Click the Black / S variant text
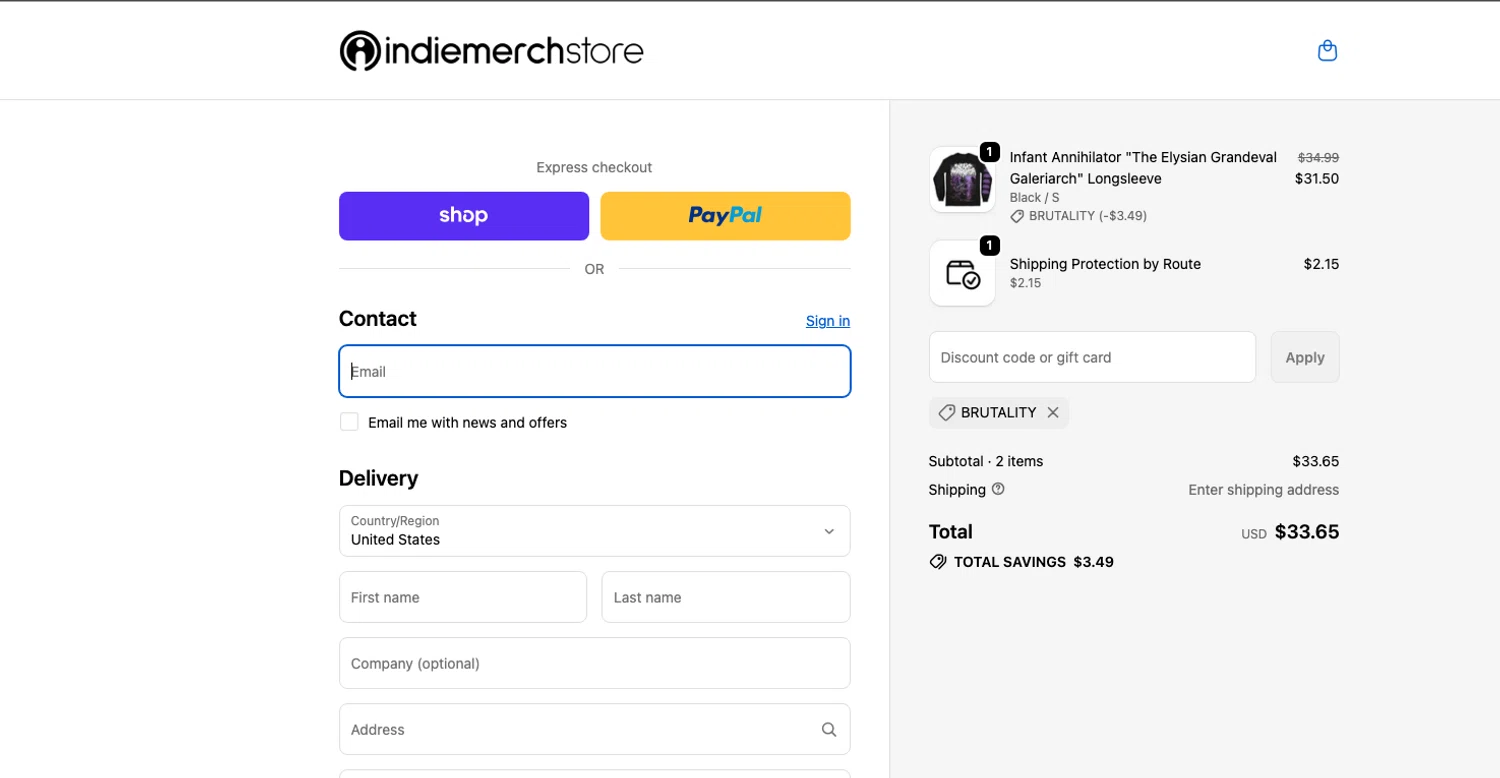The height and width of the screenshot is (778, 1500). (1034, 198)
